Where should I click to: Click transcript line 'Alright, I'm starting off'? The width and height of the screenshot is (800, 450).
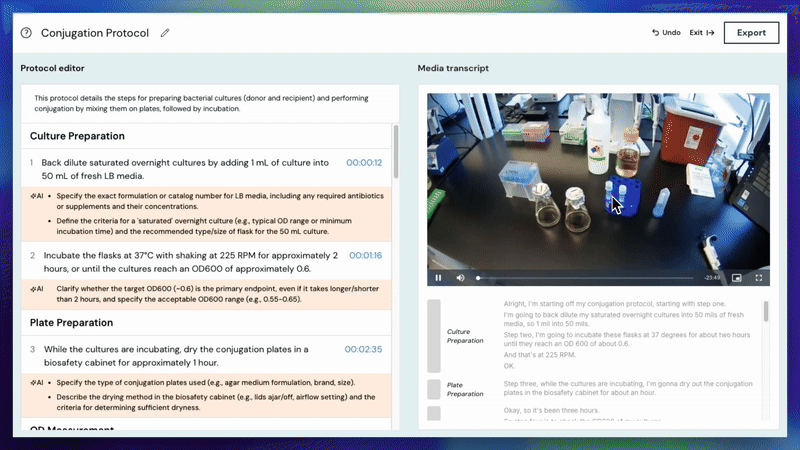(x=614, y=304)
